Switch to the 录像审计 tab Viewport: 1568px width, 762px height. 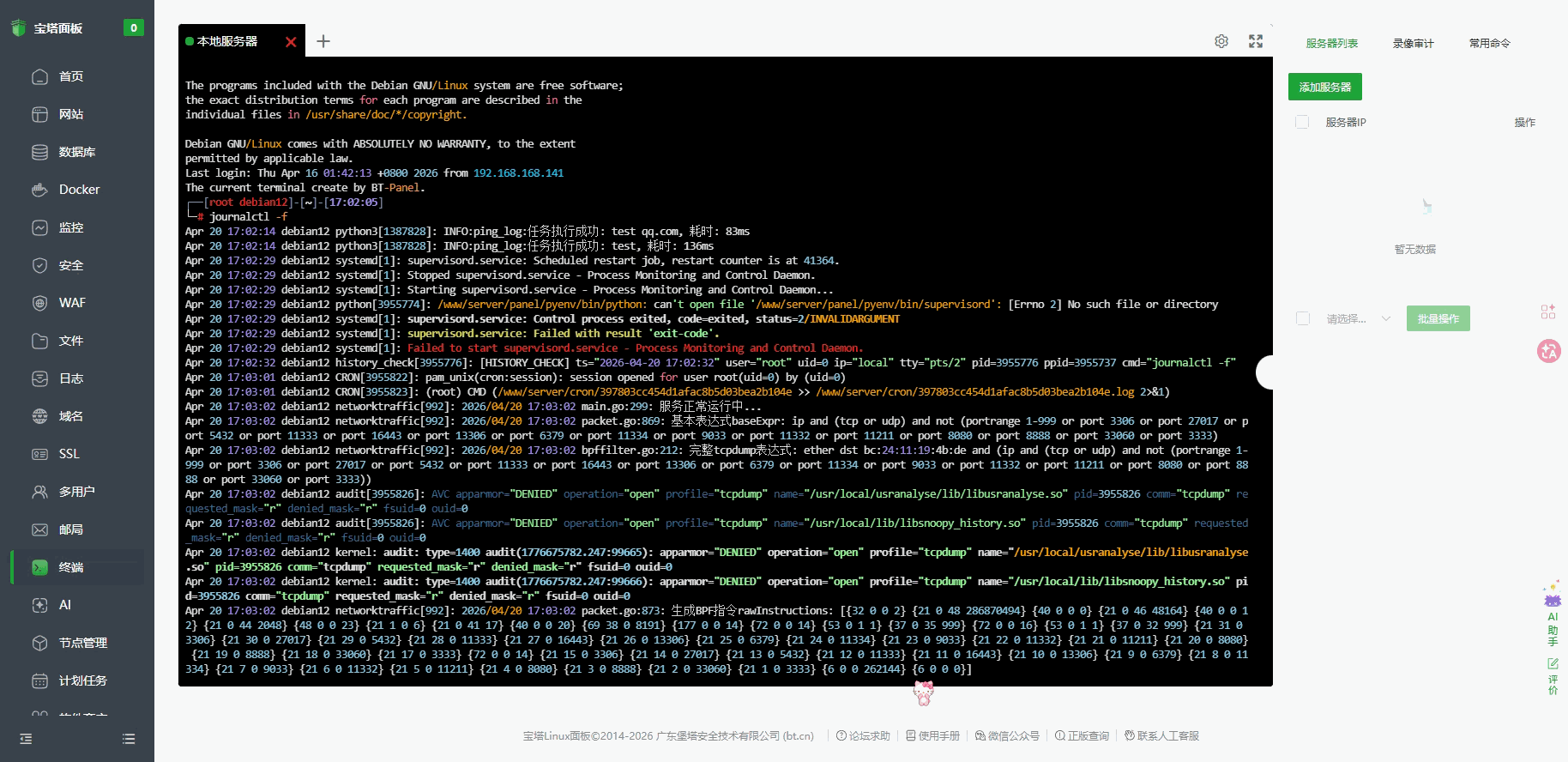pos(1413,43)
